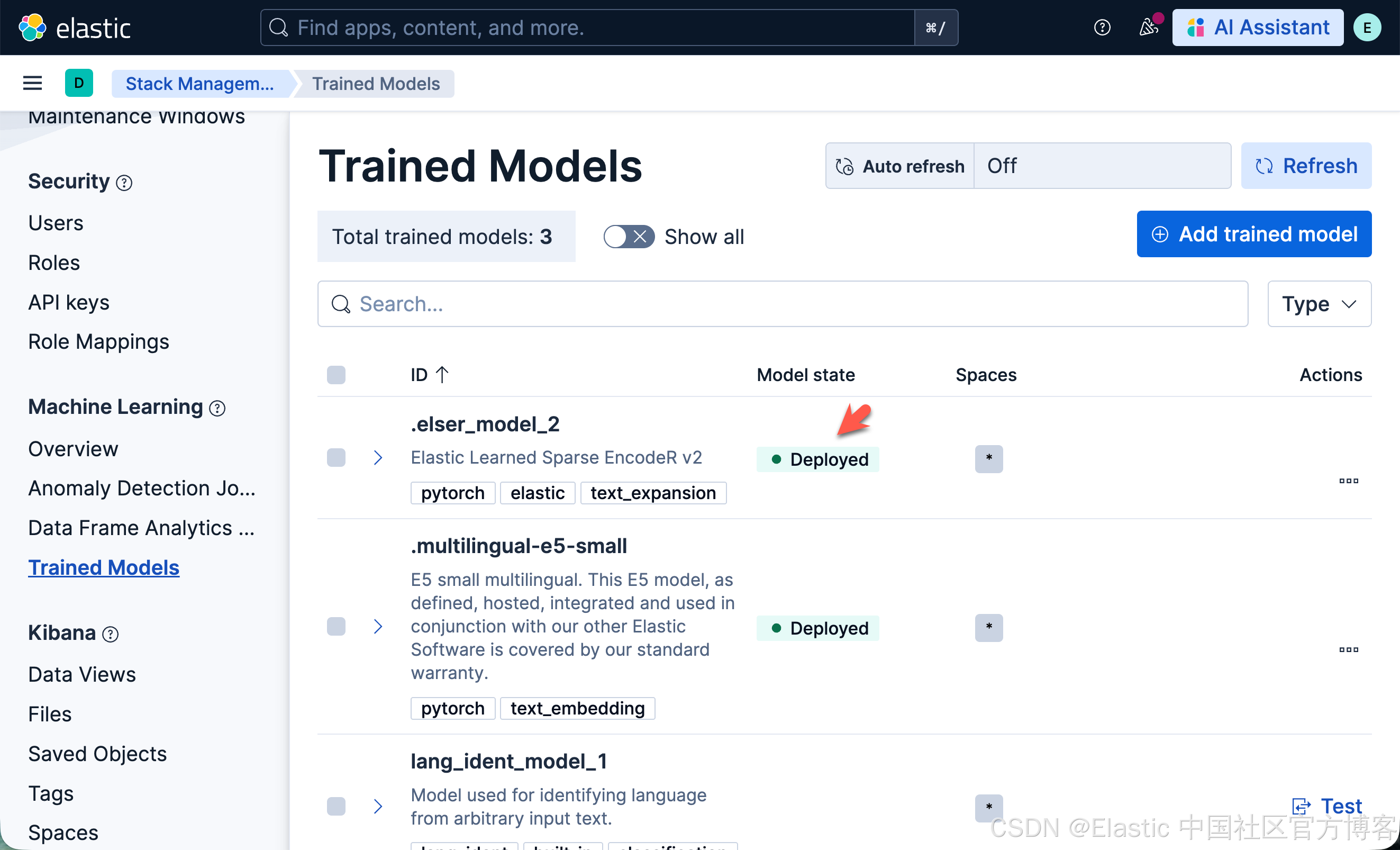1400x850 pixels.
Task: Click the Refresh button
Action: click(x=1306, y=166)
